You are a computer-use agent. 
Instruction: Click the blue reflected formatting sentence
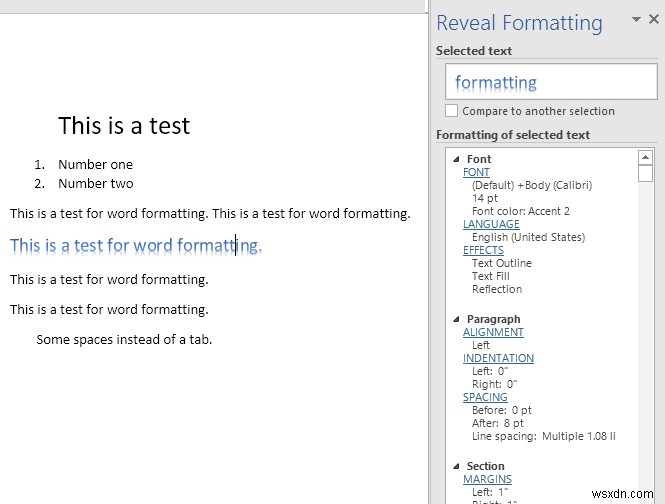pos(136,246)
